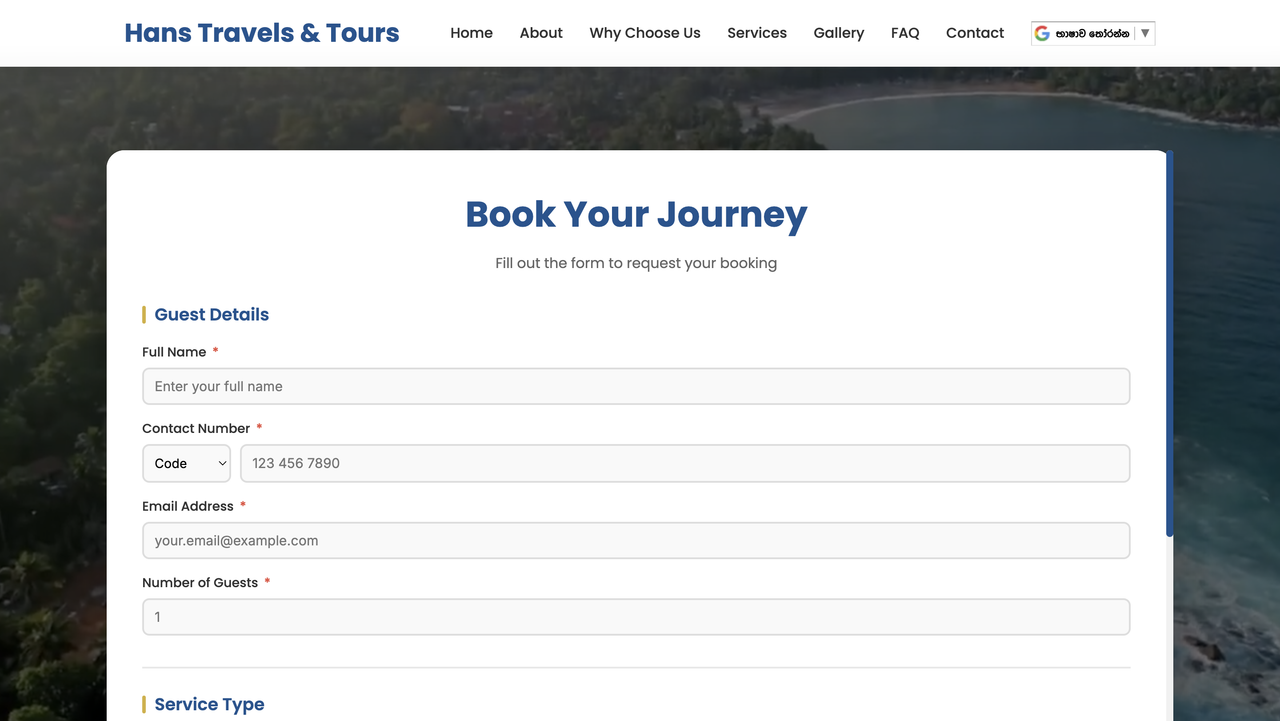Image resolution: width=1280 pixels, height=721 pixels.
Task: Click the Service Type section heading
Action: pos(209,704)
